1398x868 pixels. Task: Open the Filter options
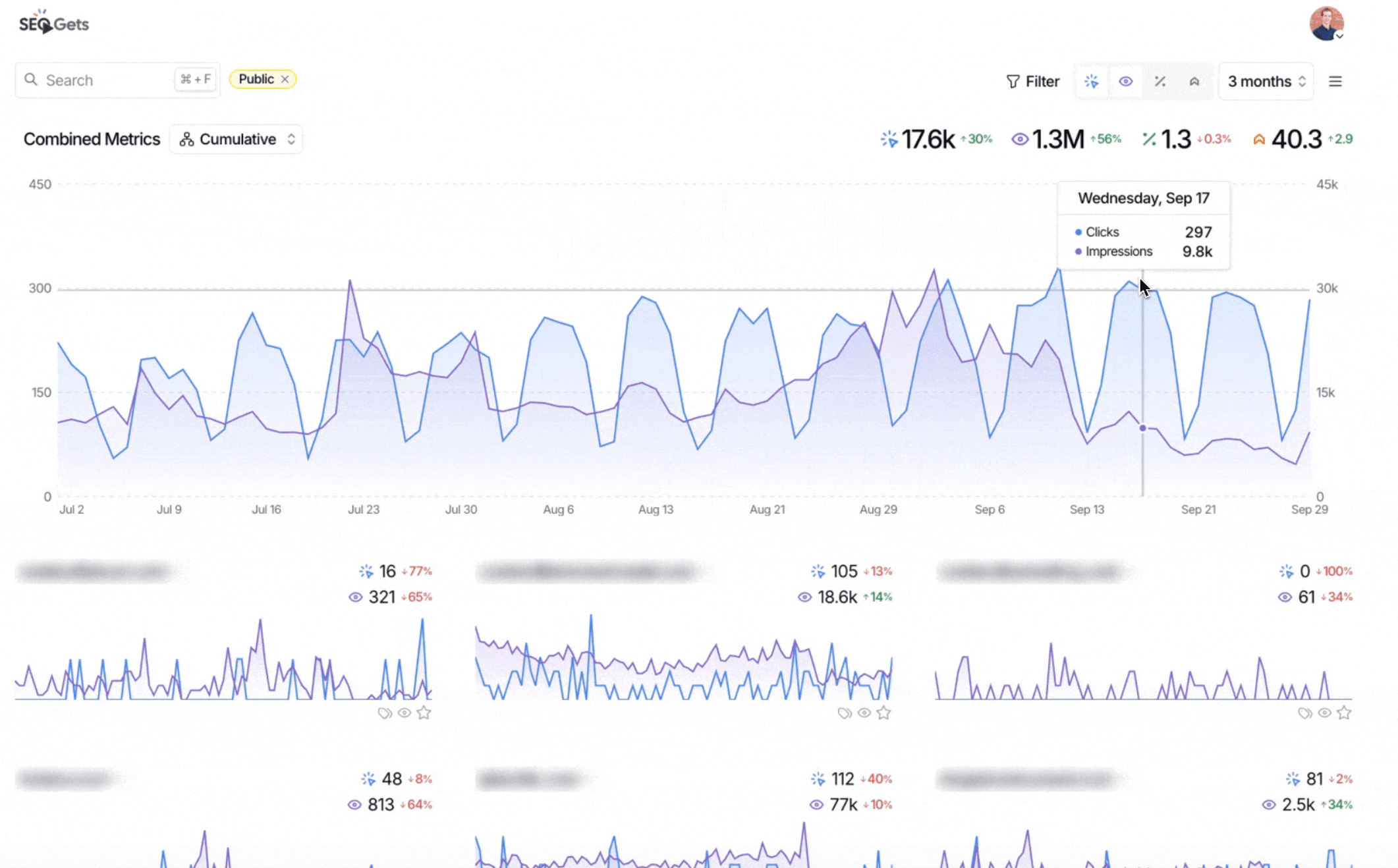1032,81
